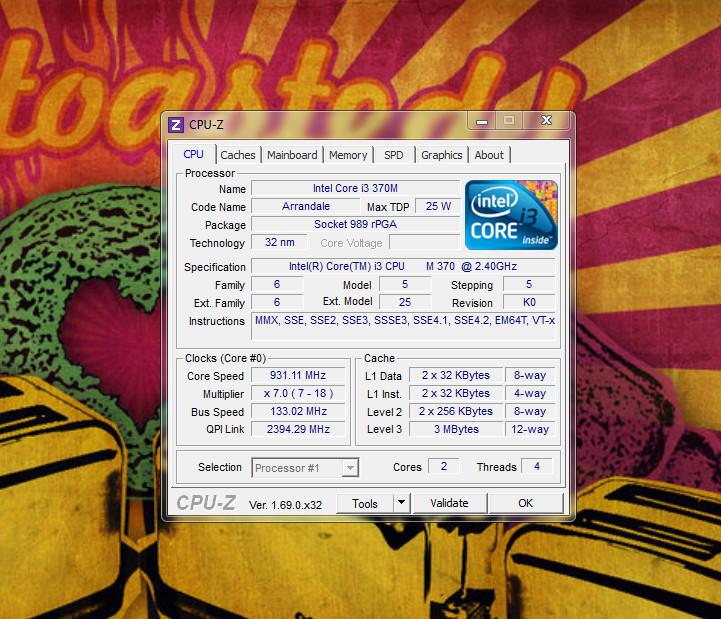Click the Name field Intel Core i3 370M
Viewport: 721px width, 619px height.
[x=355, y=188]
